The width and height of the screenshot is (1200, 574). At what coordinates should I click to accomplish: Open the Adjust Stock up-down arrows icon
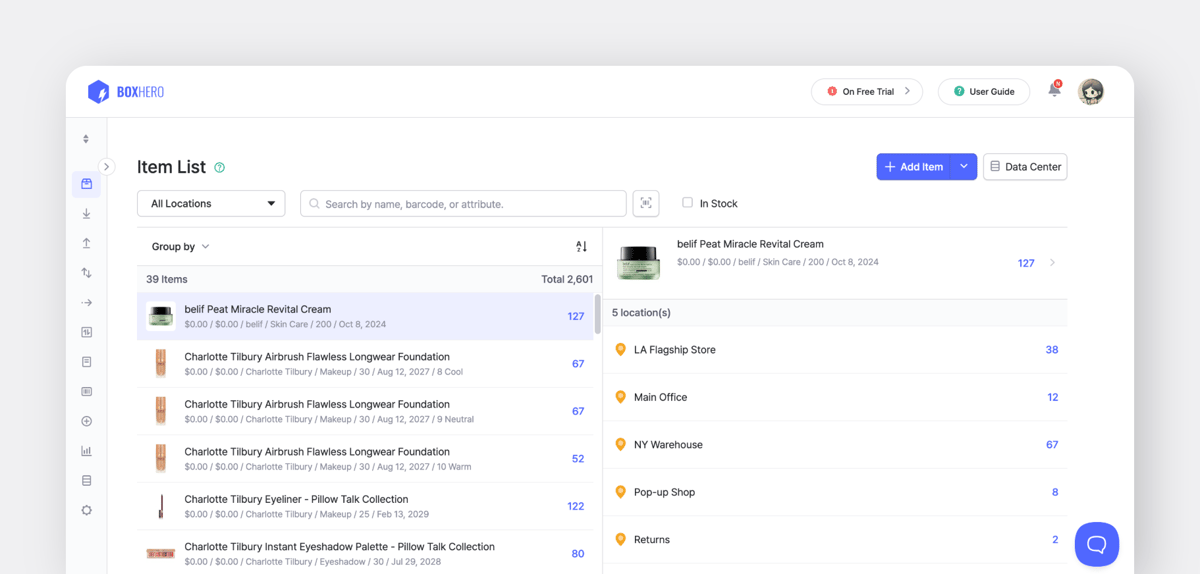tap(86, 273)
